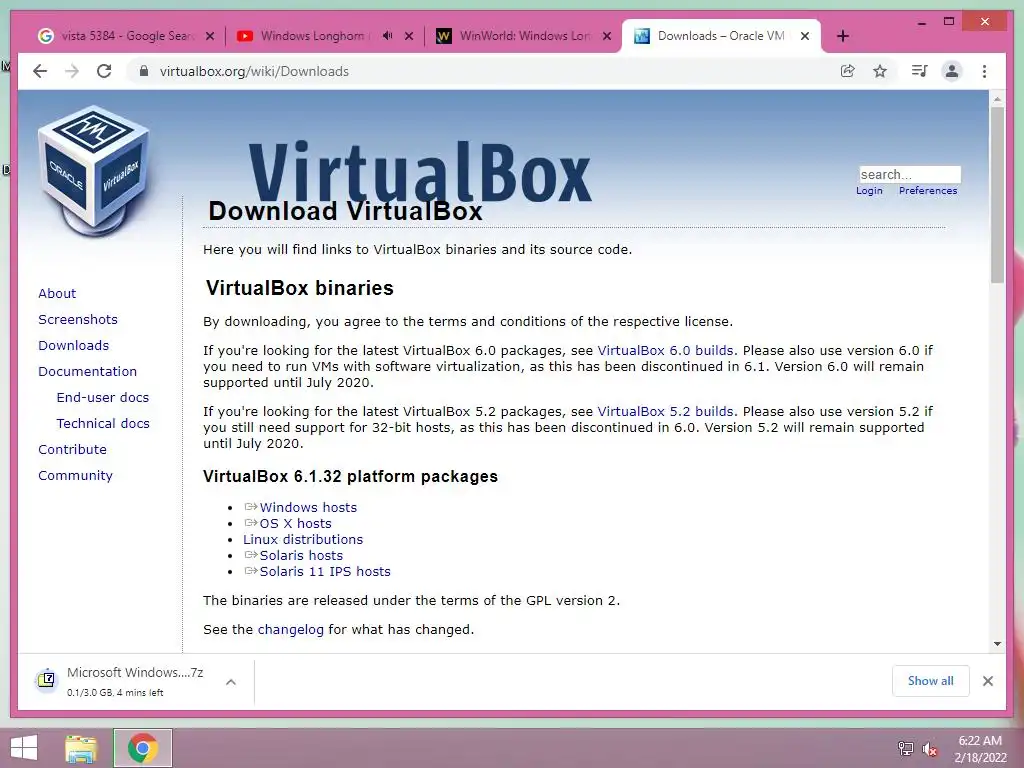The width and height of the screenshot is (1024, 768).
Task: Select the Downloads – Oracle VM tab
Action: (721, 36)
